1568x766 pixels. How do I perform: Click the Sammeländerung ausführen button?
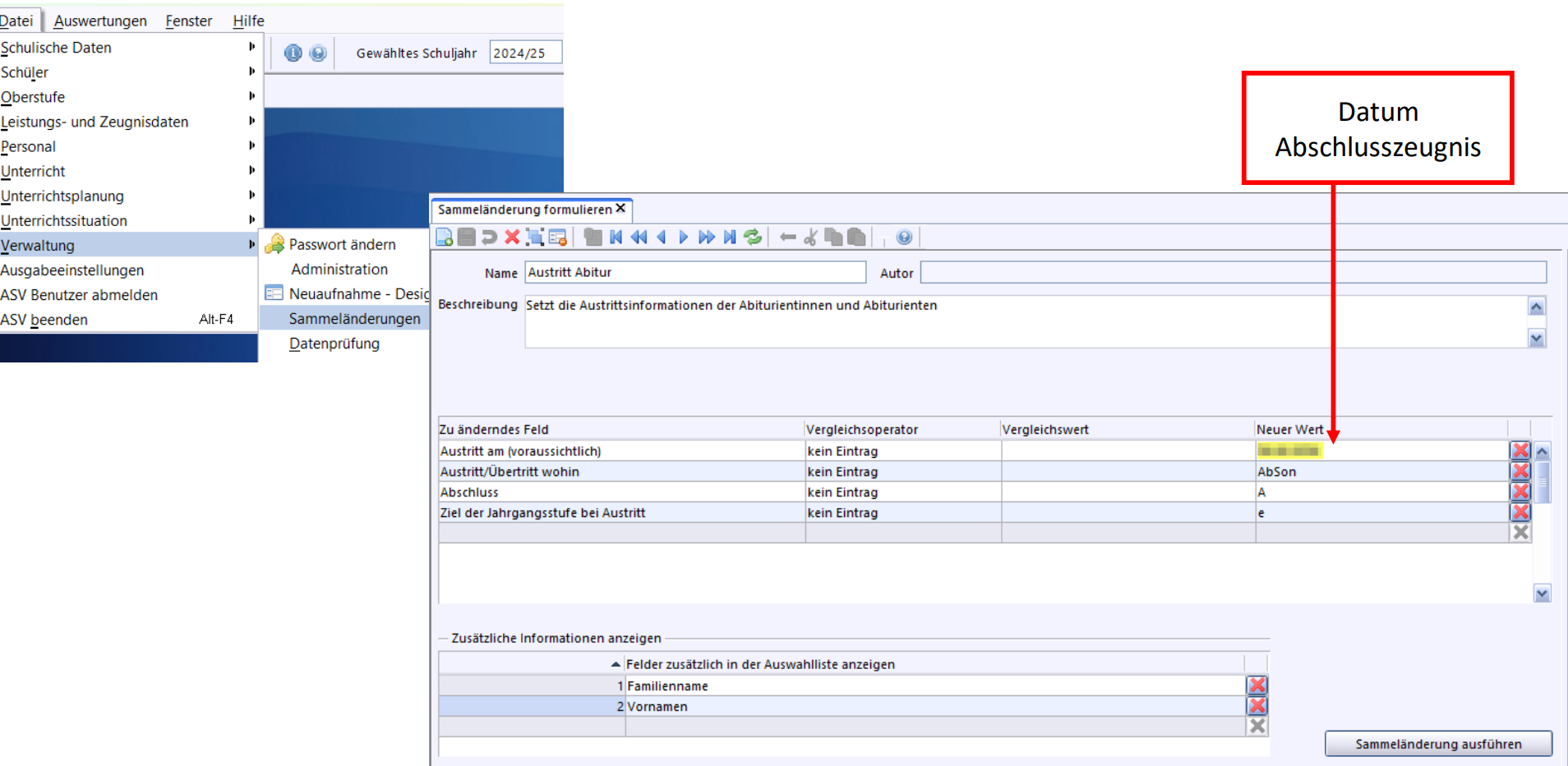point(1438,744)
